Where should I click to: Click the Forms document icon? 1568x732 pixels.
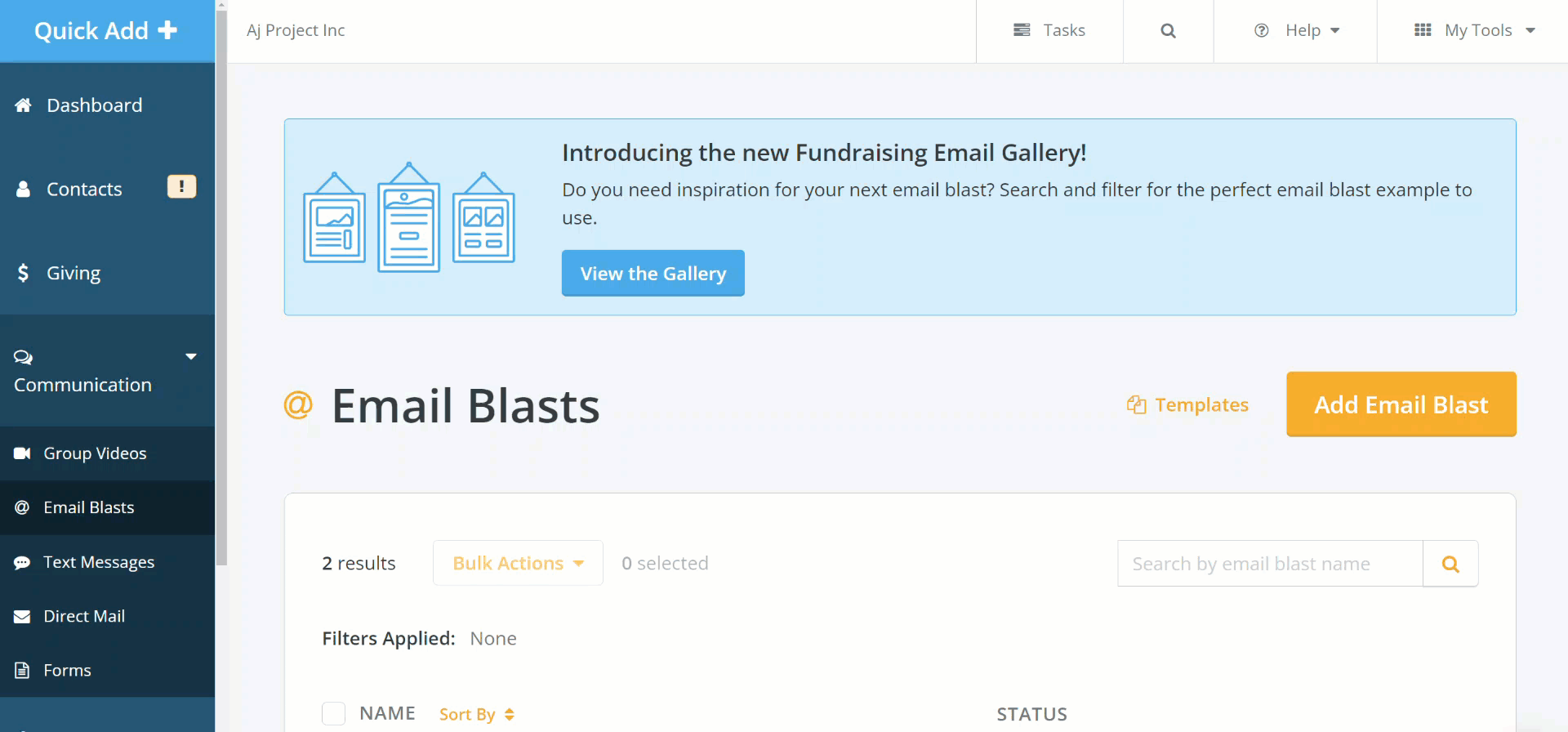[22, 670]
